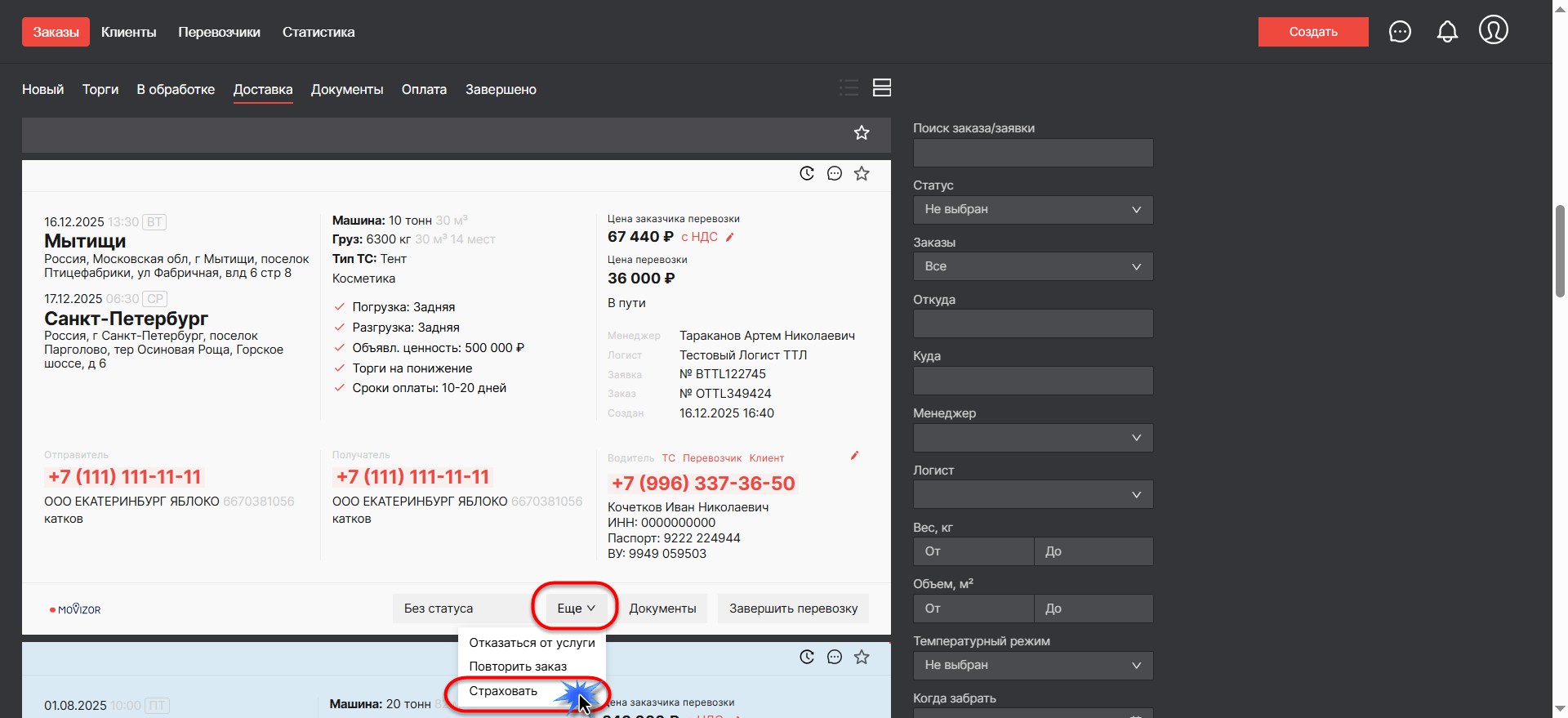The height and width of the screenshot is (718, 1568).
Task: Open the chat messages icon in header
Action: coord(1400,32)
